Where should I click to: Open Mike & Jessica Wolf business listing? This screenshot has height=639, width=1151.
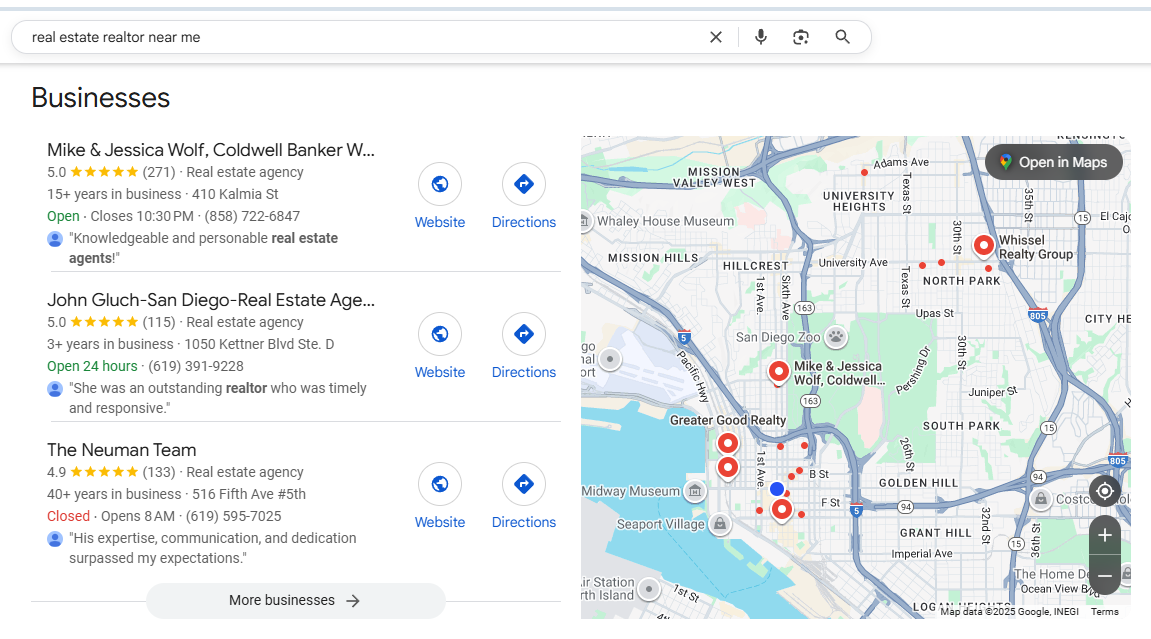click(x=211, y=150)
